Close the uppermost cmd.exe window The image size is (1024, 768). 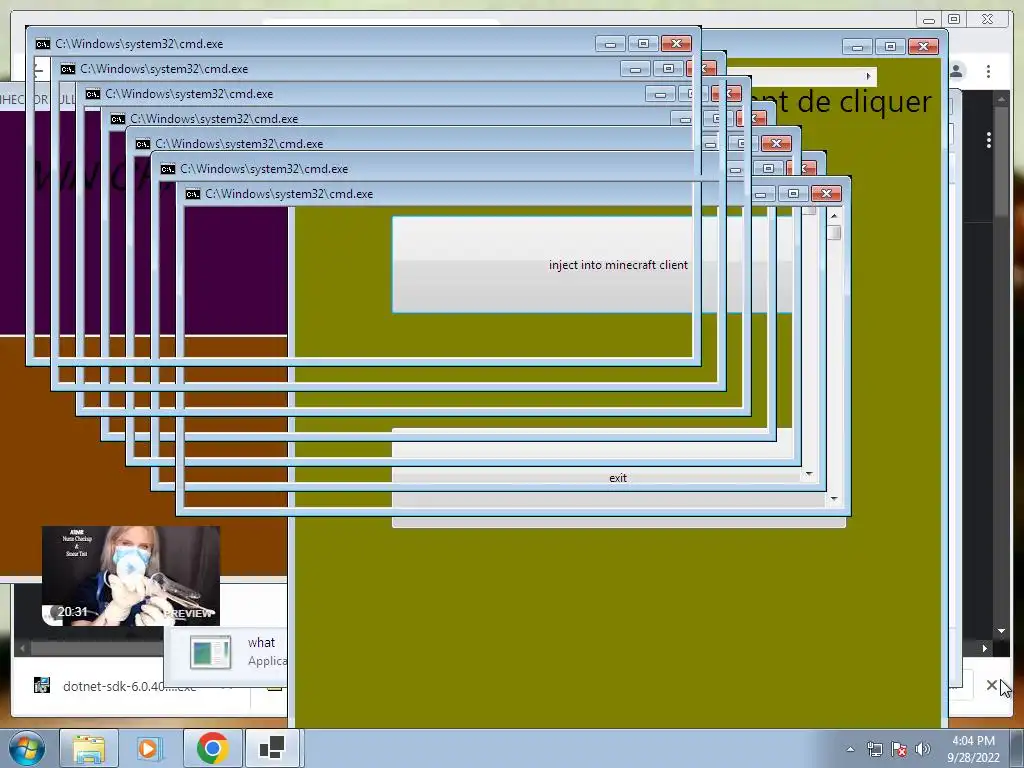tap(676, 44)
